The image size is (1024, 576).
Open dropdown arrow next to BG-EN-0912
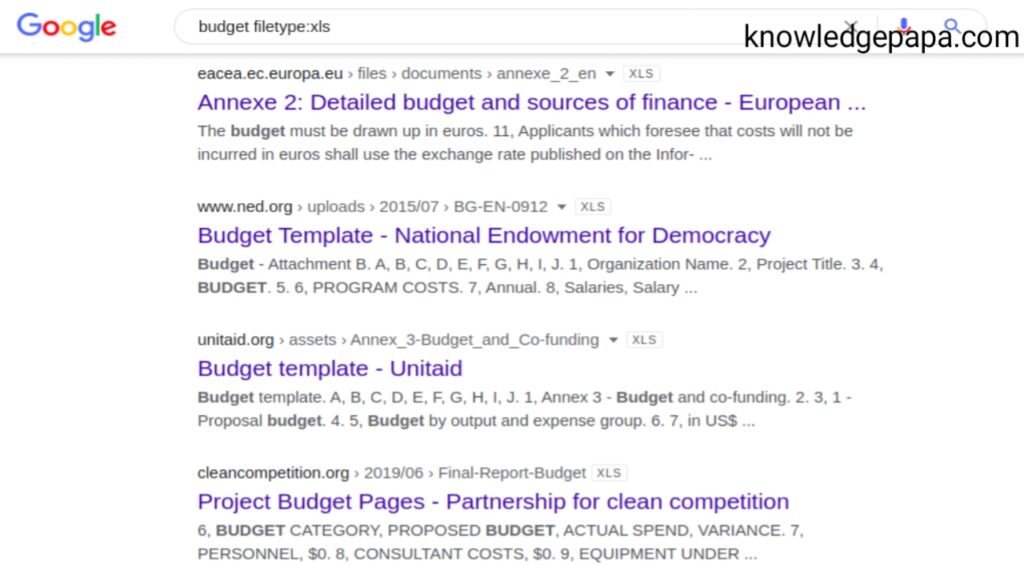pyautogui.click(x=562, y=207)
